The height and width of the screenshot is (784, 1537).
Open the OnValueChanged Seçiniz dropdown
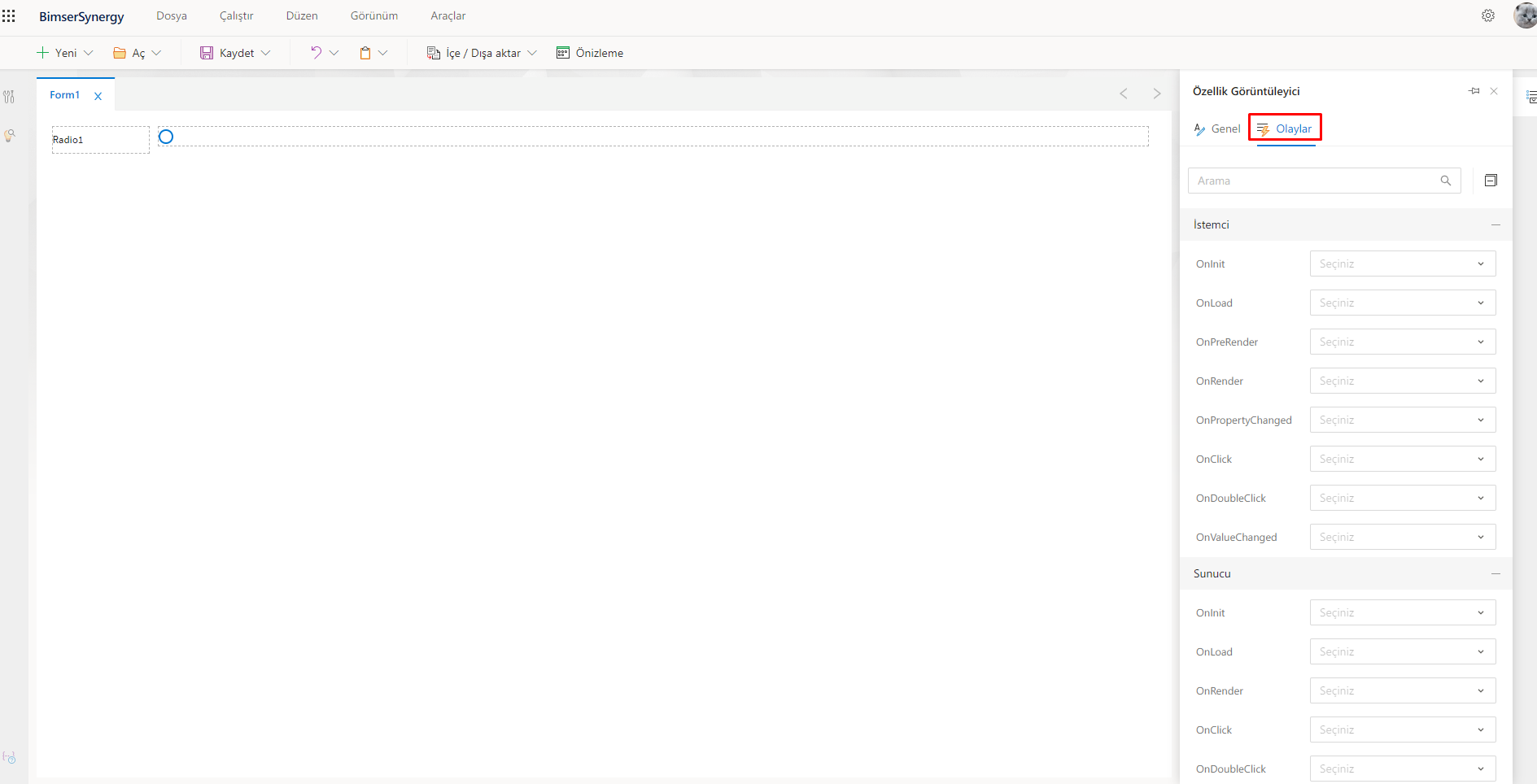pyautogui.click(x=1403, y=537)
